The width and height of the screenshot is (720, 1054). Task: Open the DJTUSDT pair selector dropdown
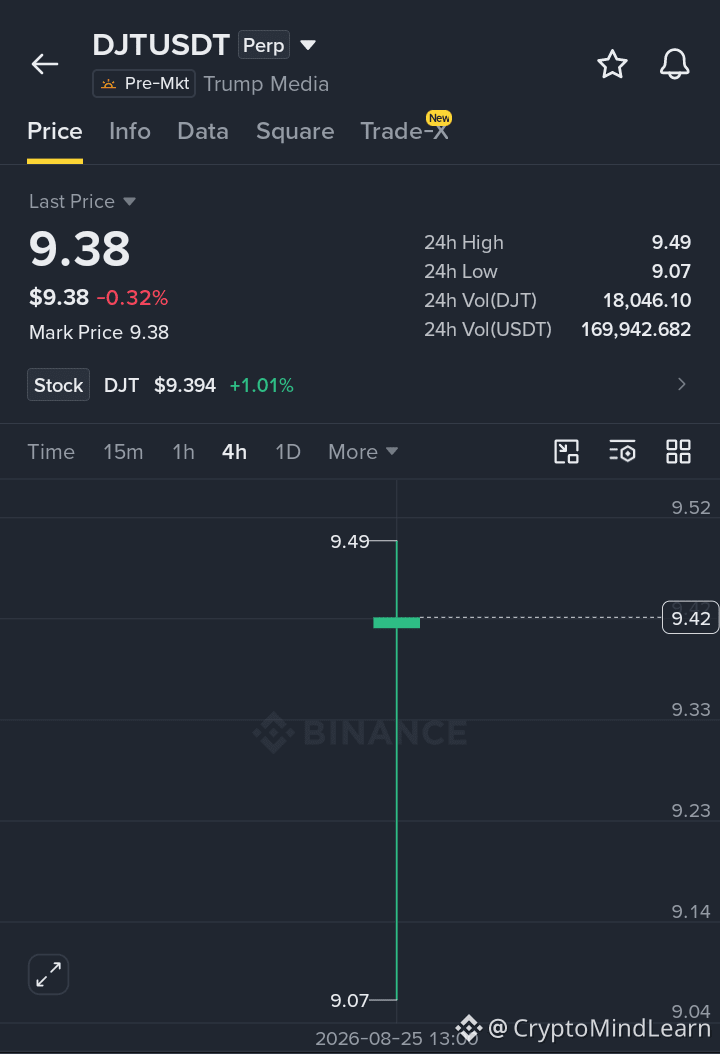point(308,45)
